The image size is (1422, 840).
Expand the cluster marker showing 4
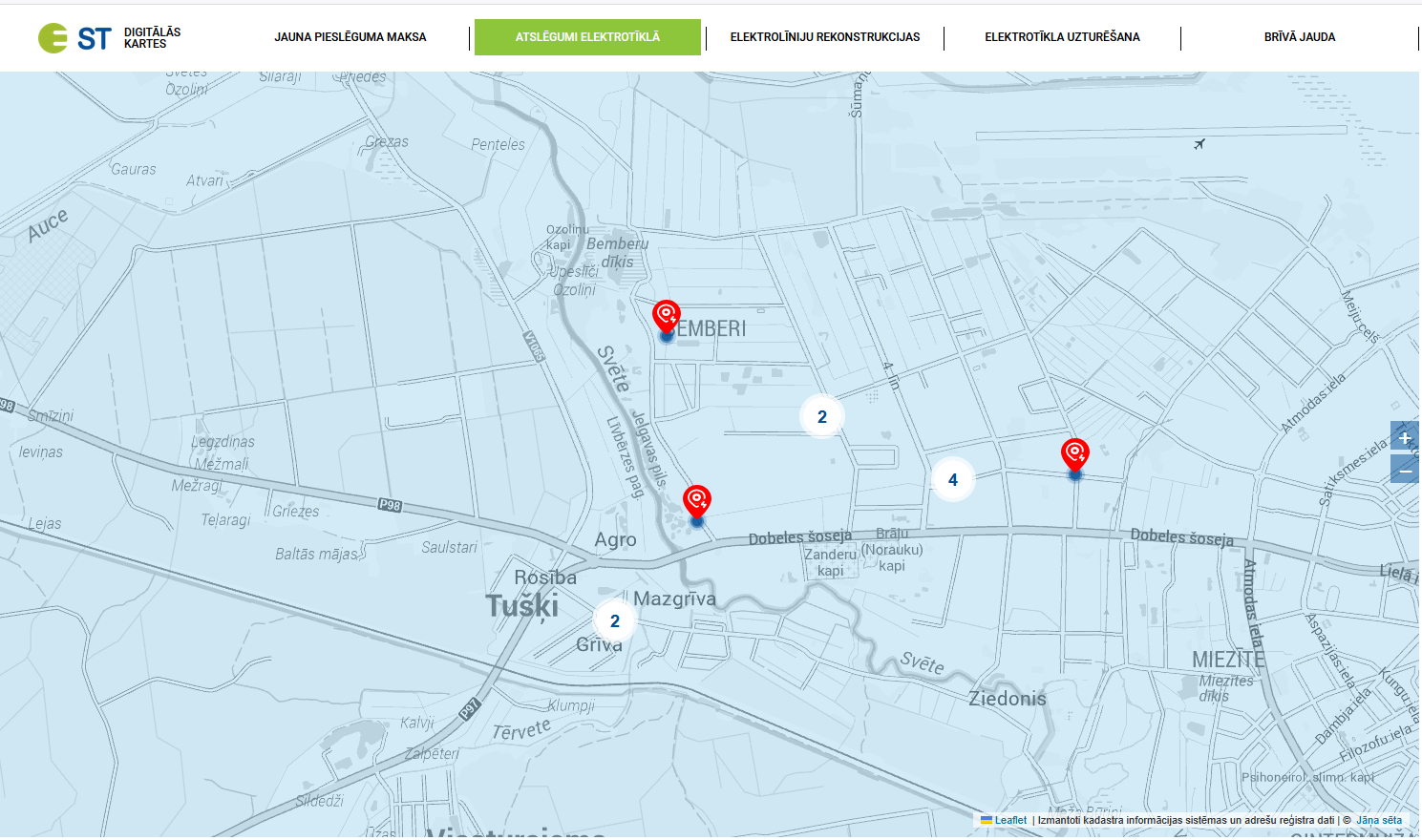click(952, 480)
